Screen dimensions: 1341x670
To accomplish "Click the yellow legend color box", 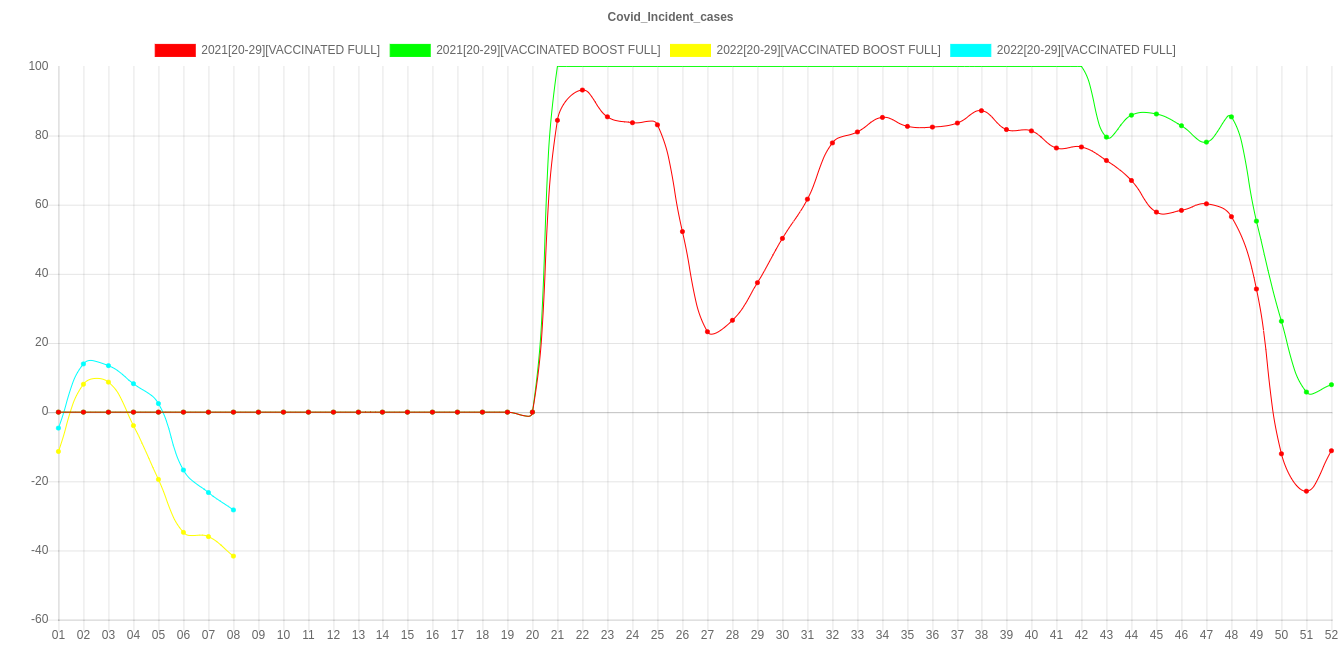I will pyautogui.click(x=690, y=50).
